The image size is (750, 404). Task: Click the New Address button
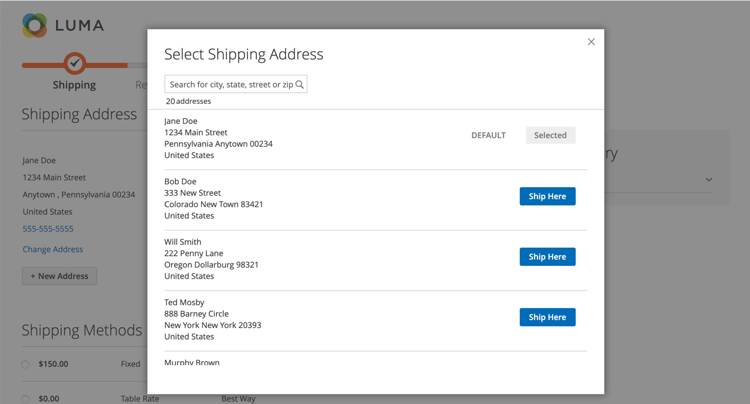point(59,276)
